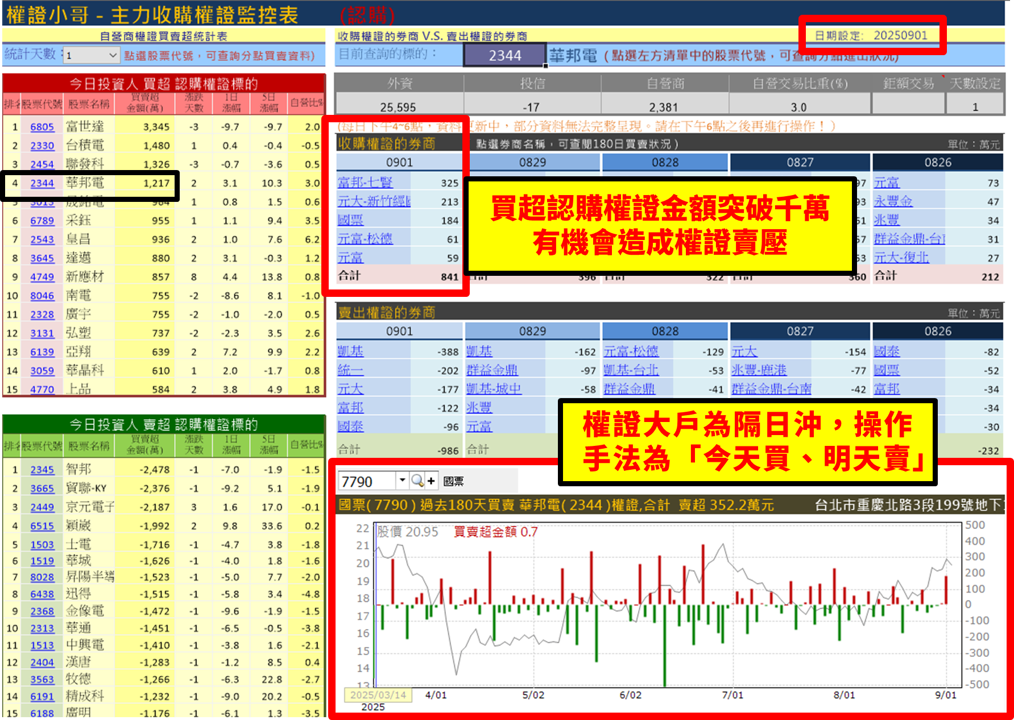The image size is (1014, 720).
Task: Click the plus icon next to the magnifier
Action: click(x=431, y=481)
